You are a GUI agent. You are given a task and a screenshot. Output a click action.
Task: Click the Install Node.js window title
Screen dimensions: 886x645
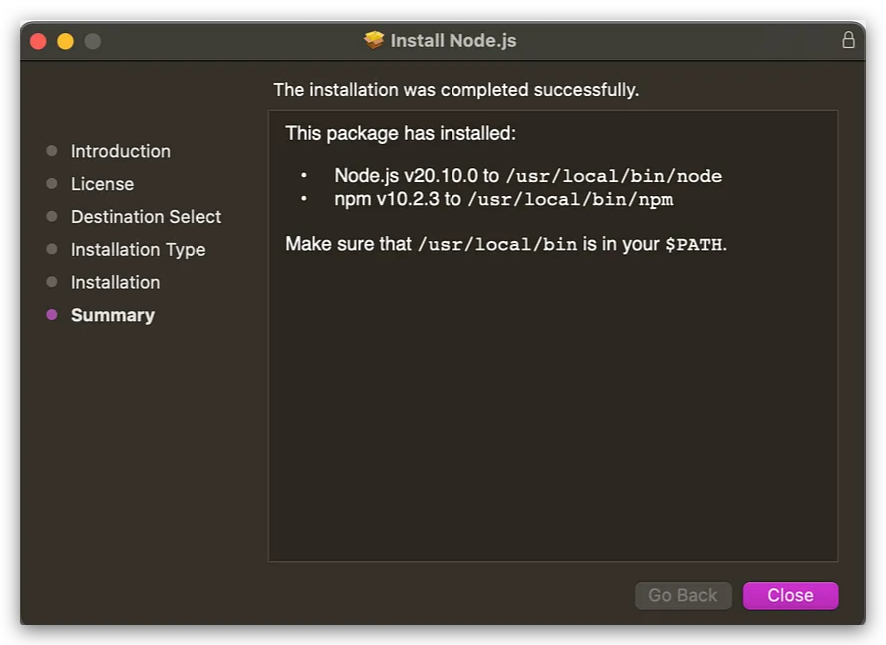(x=453, y=41)
